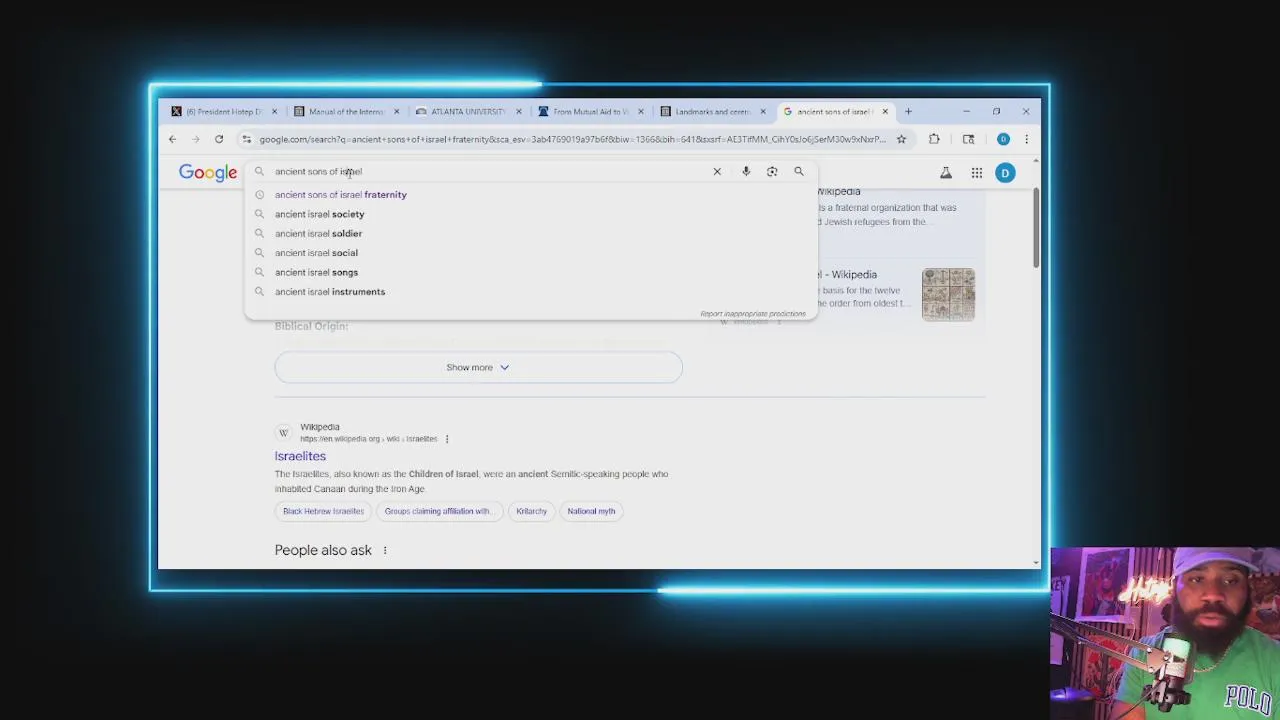Bookmark this page with the star icon
This screenshot has width=1280, height=720.
coord(901,139)
